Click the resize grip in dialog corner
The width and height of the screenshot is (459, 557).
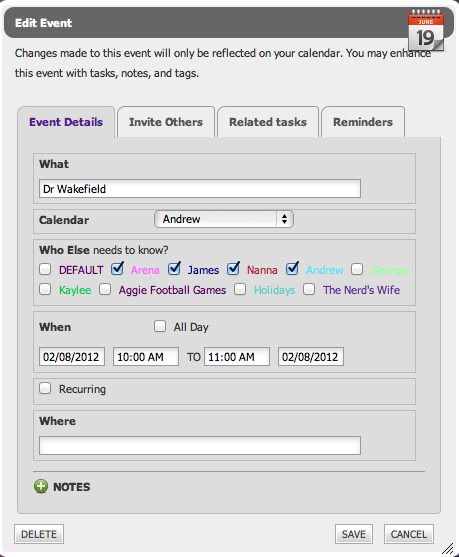pos(448,548)
